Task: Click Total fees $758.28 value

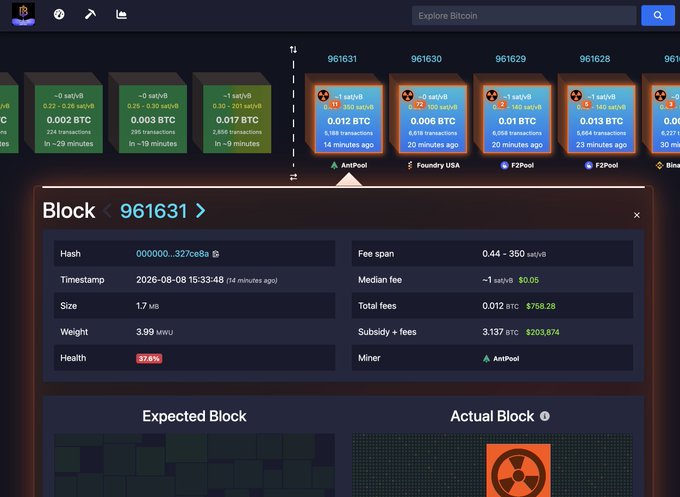Action: (540, 306)
